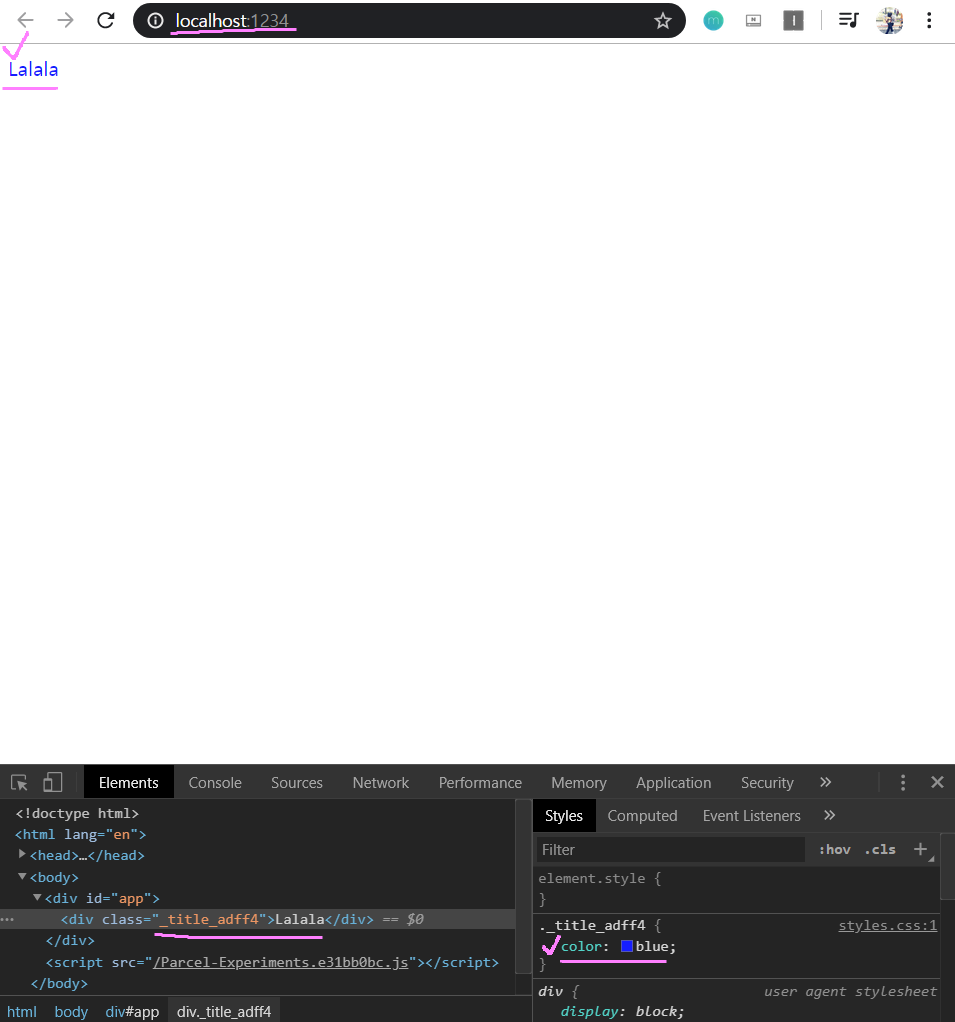Click the Lalala text on the page
The height and width of the screenshot is (1022, 955).
click(x=33, y=69)
